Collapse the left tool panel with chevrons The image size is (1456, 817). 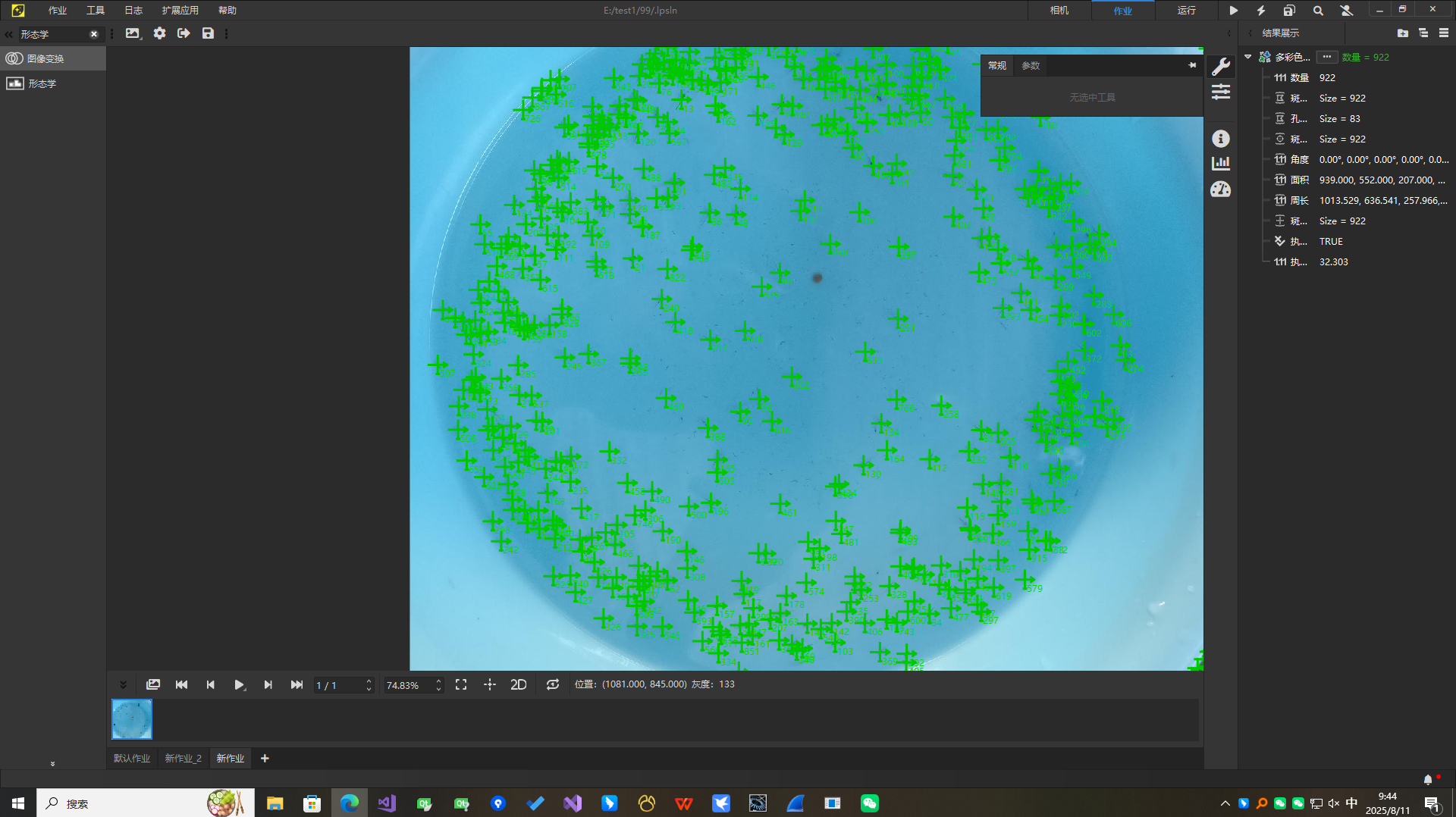(x=8, y=34)
